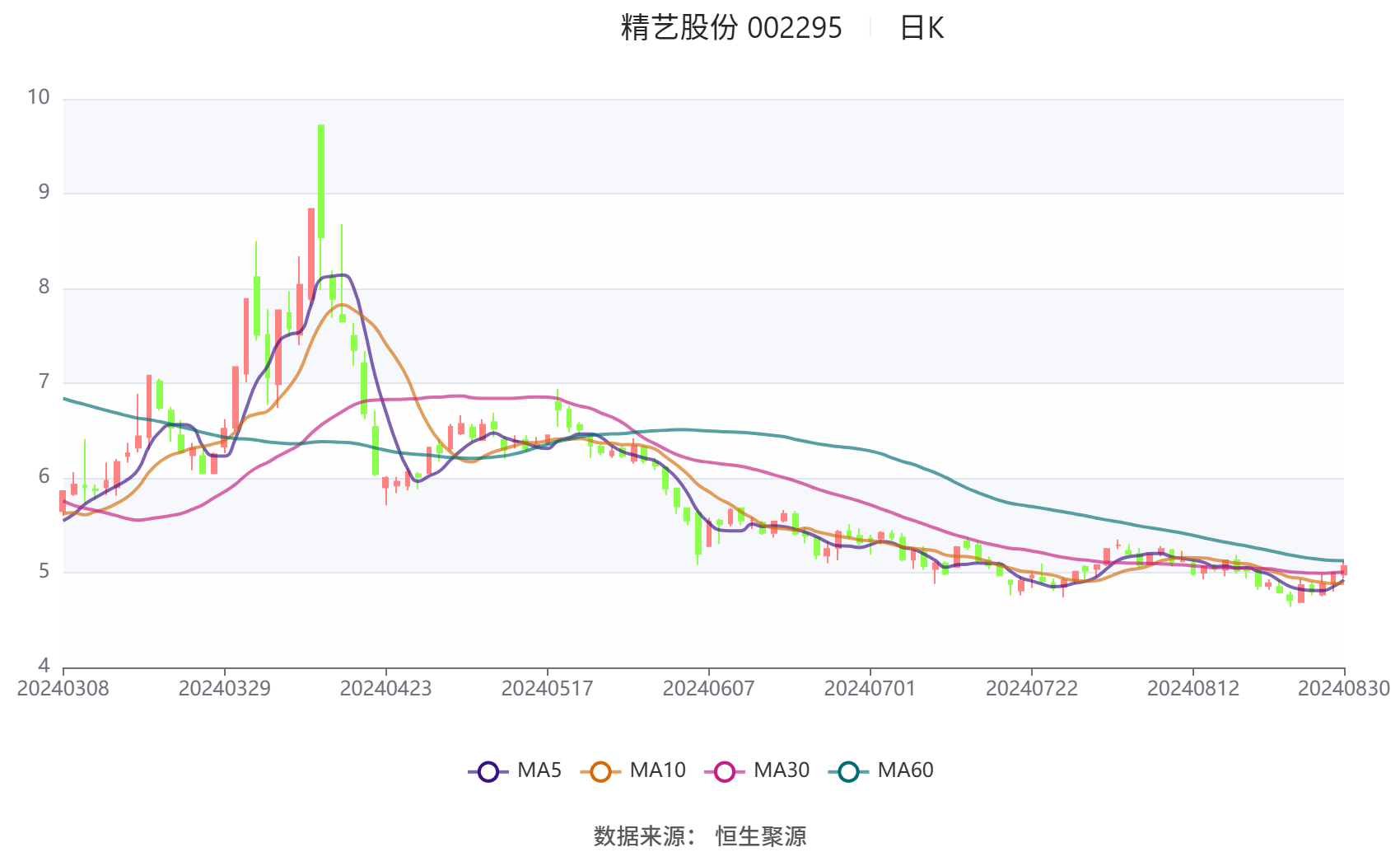The image size is (1400, 852).
Task: Click the 20240329 x-axis date label
Action: pyautogui.click(x=225, y=689)
